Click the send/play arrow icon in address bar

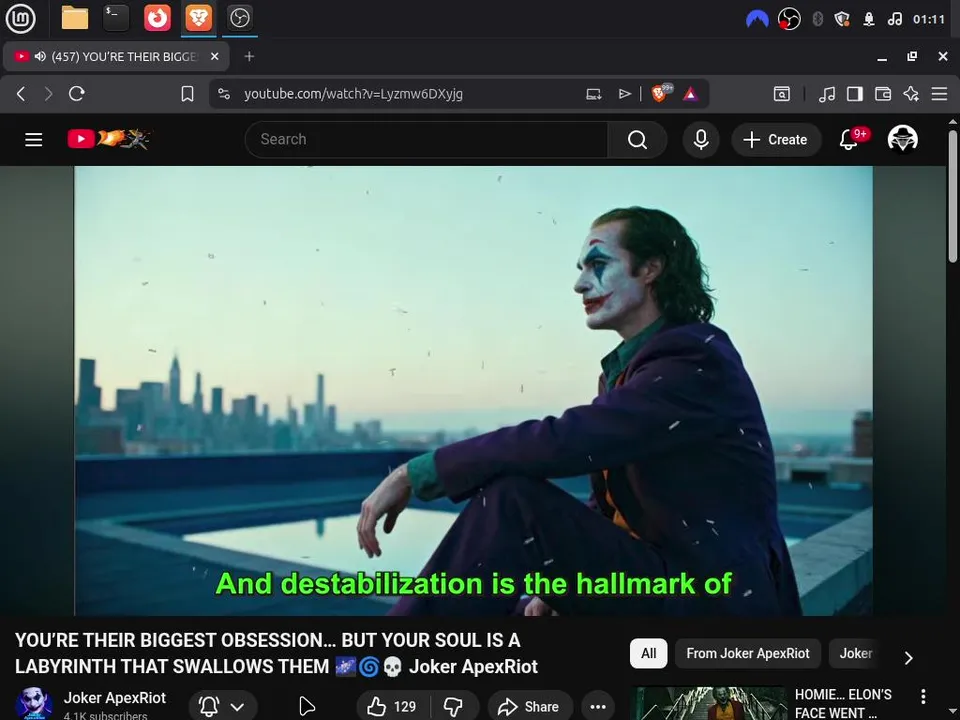coord(624,94)
